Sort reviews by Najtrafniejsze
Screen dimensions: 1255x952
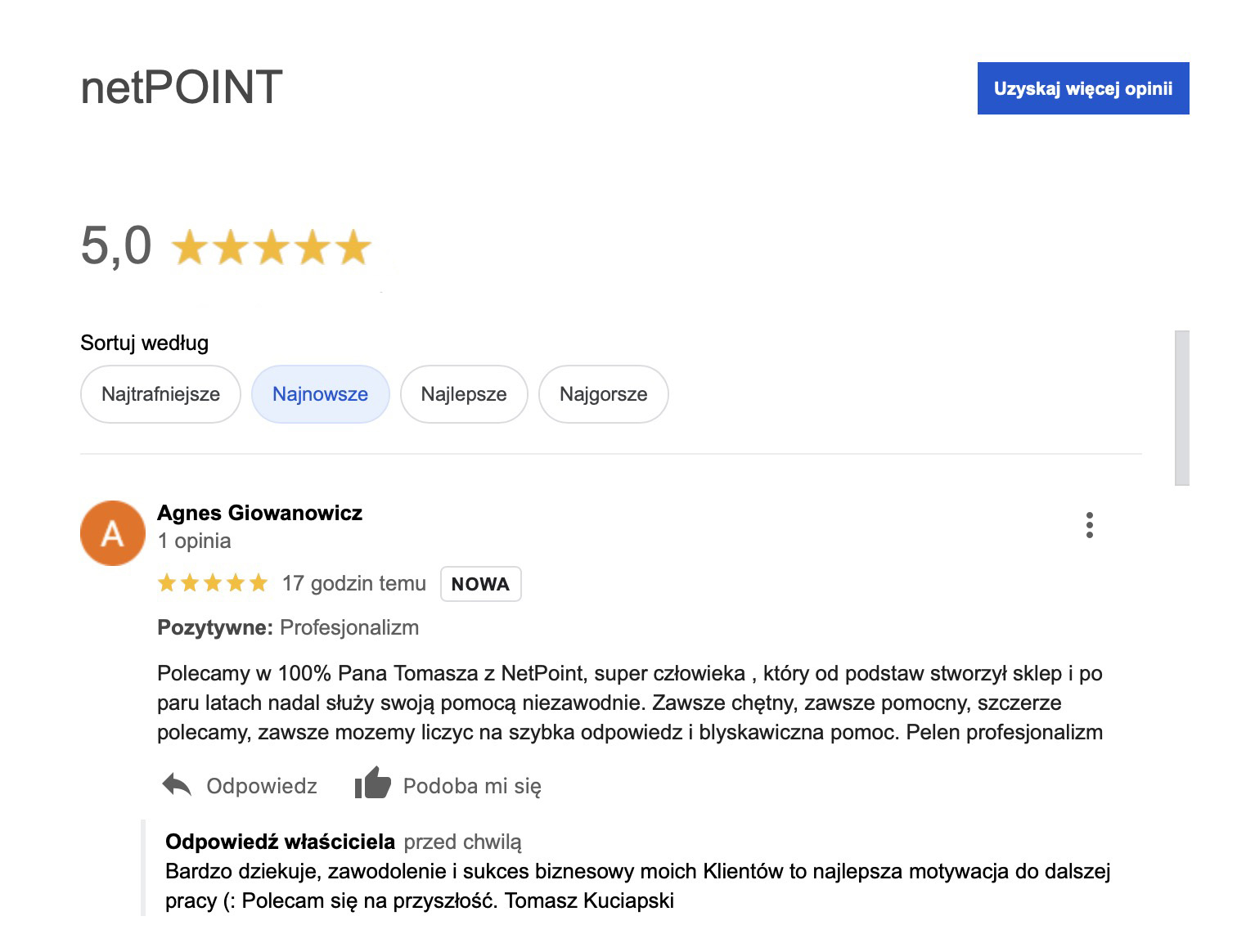pos(160,394)
